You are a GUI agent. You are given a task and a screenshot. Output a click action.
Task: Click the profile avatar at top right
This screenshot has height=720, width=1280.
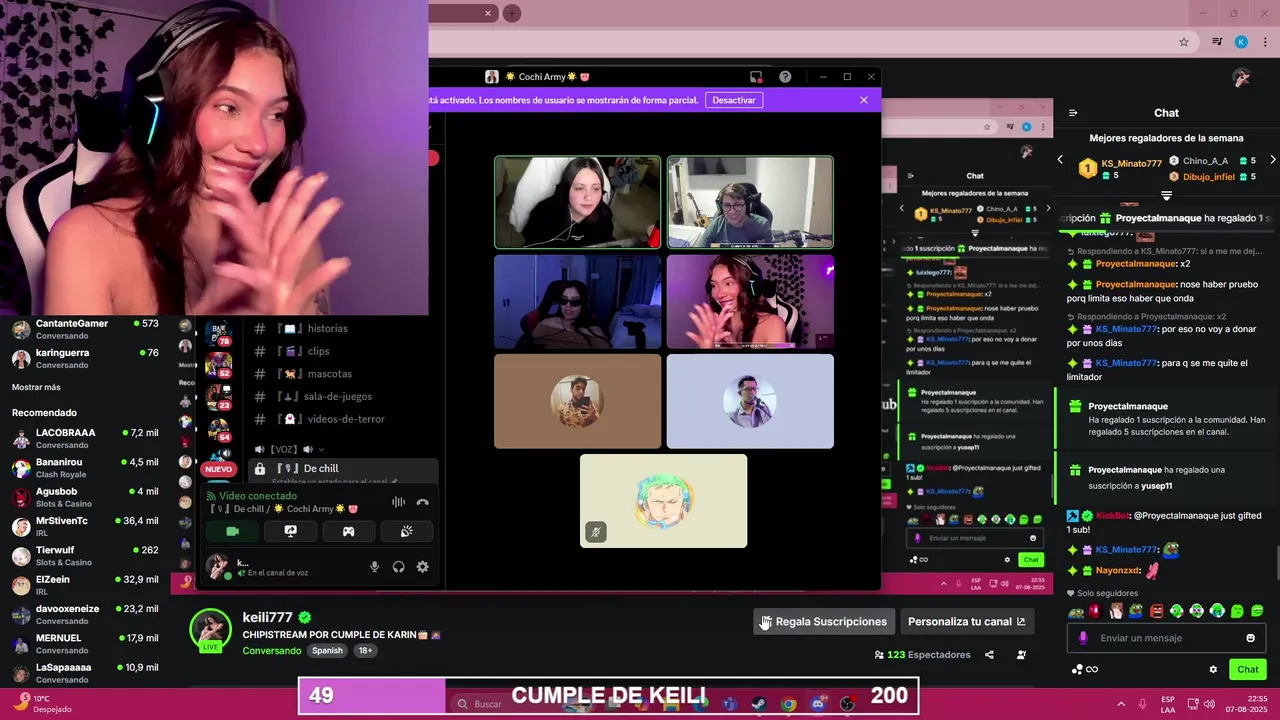pyautogui.click(x=1242, y=78)
